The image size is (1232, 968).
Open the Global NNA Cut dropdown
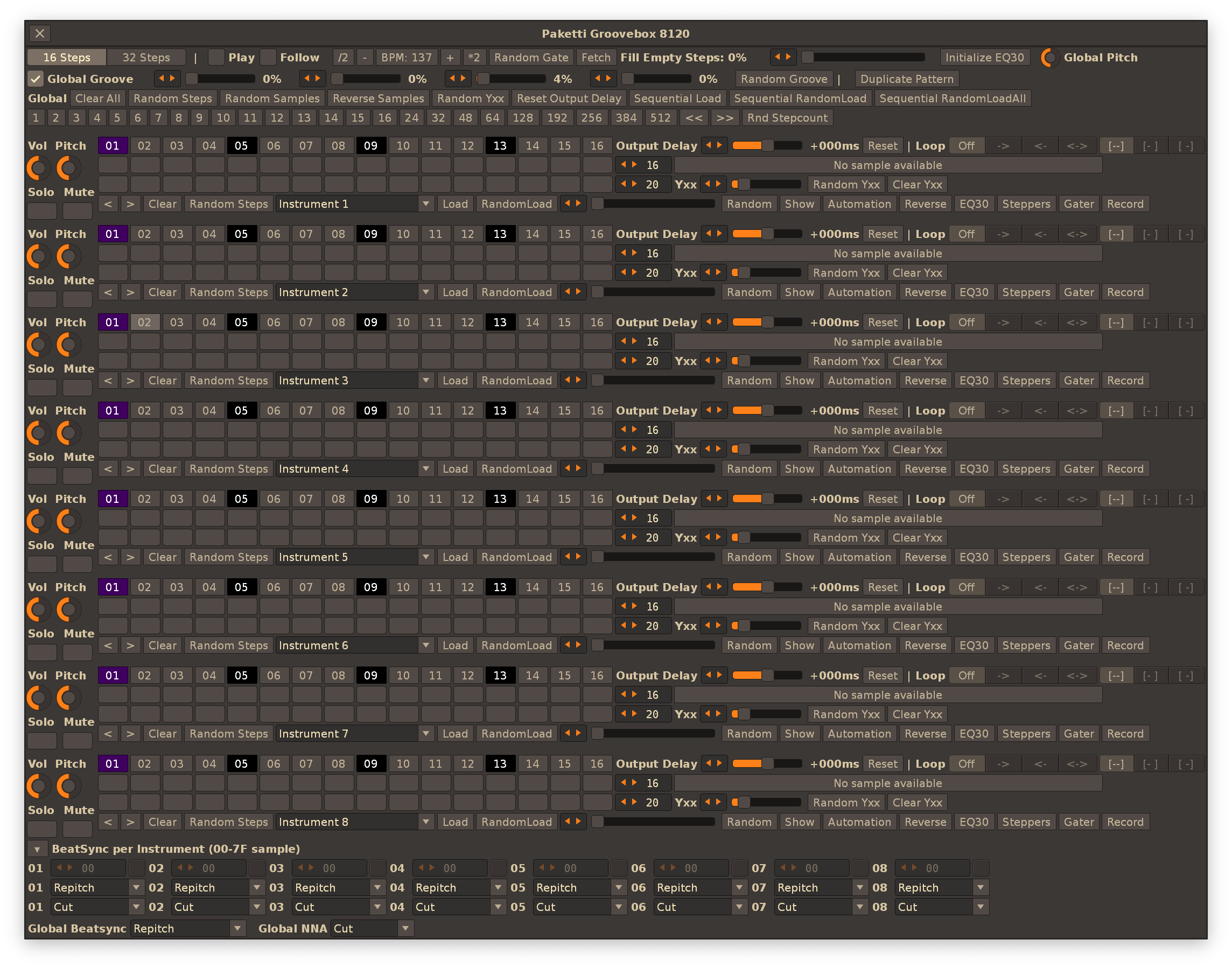click(372, 928)
